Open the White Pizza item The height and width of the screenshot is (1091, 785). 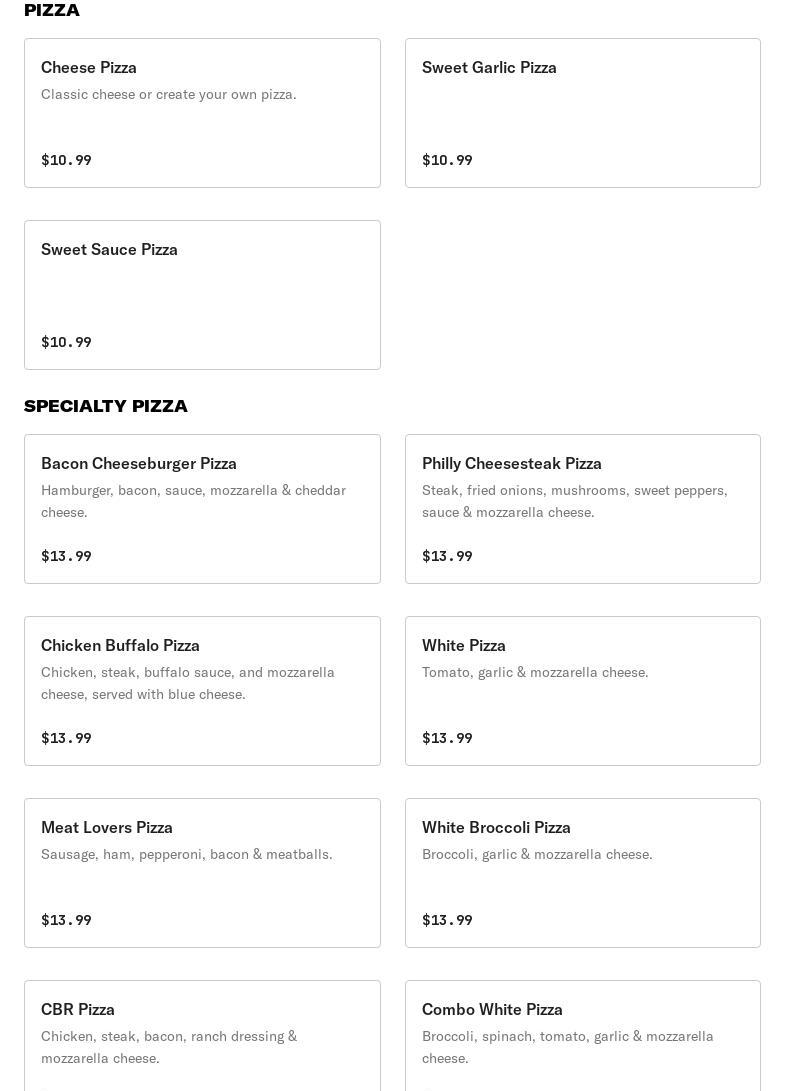tap(582, 690)
